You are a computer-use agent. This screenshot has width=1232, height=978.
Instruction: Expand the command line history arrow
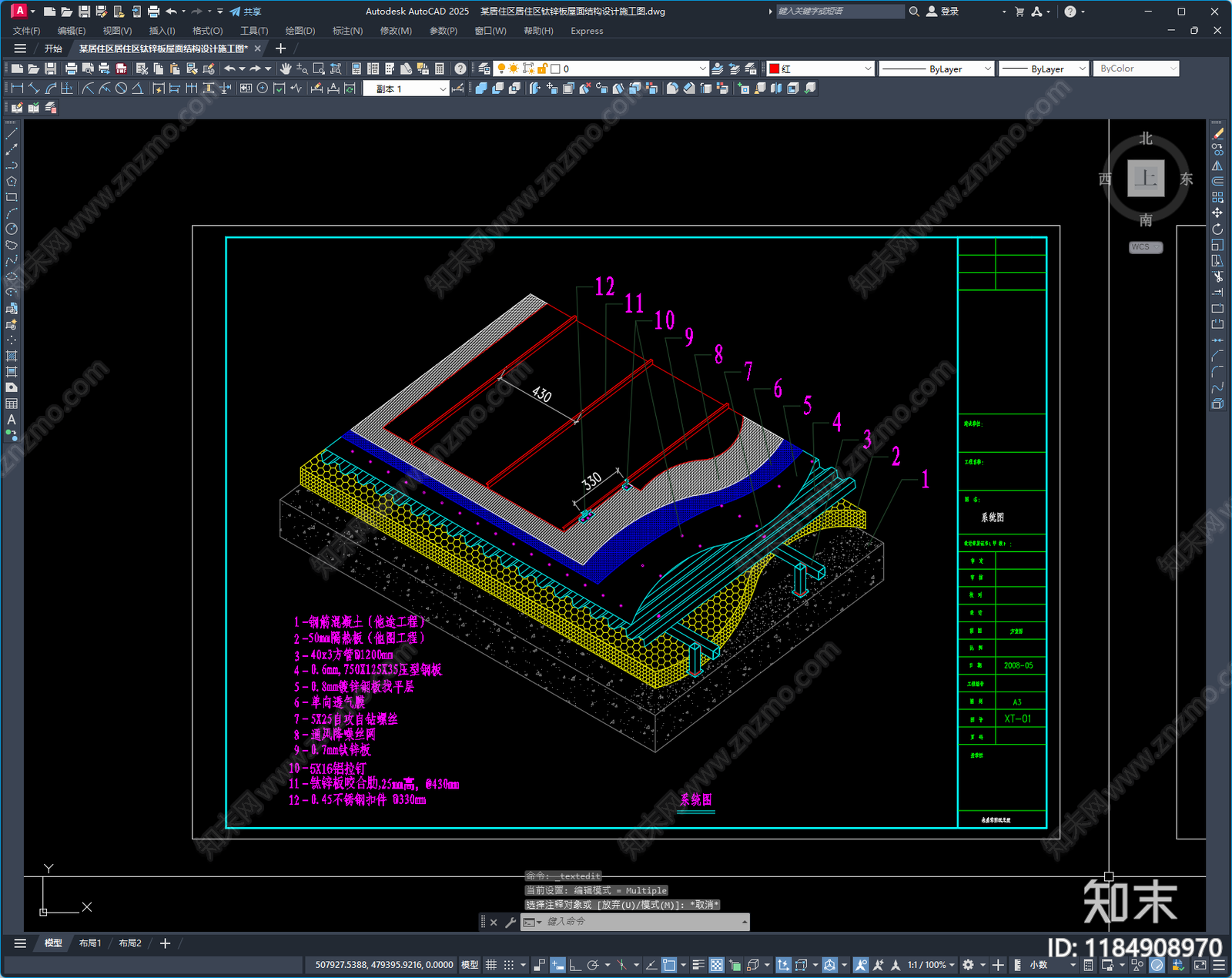(744, 922)
